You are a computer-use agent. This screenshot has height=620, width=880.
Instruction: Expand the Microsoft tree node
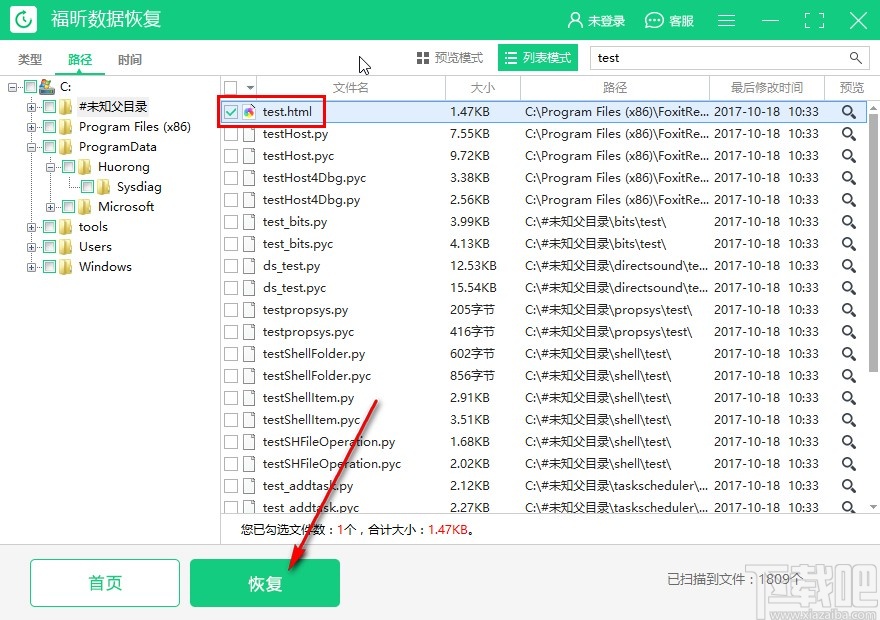pyautogui.click(x=51, y=207)
